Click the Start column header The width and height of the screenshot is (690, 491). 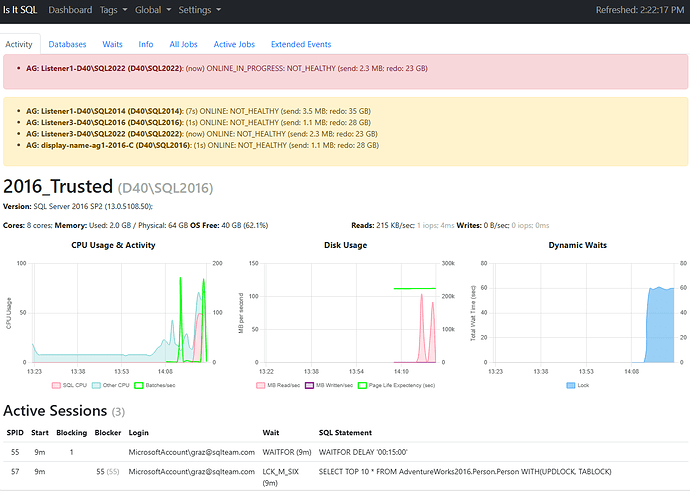(40, 432)
